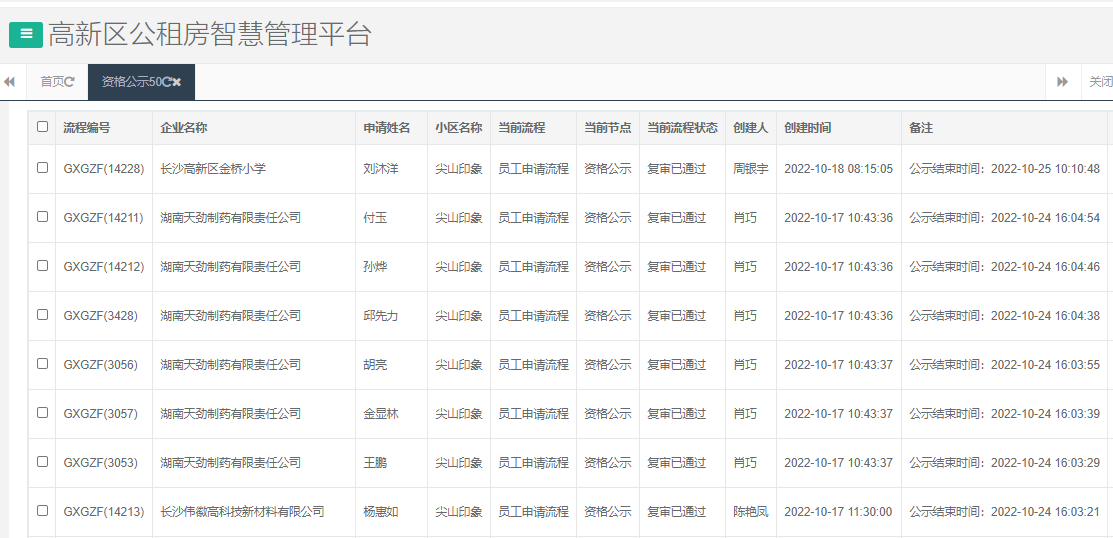Check the row for GXGZF(3056)
1113x538 pixels.
click(42, 363)
